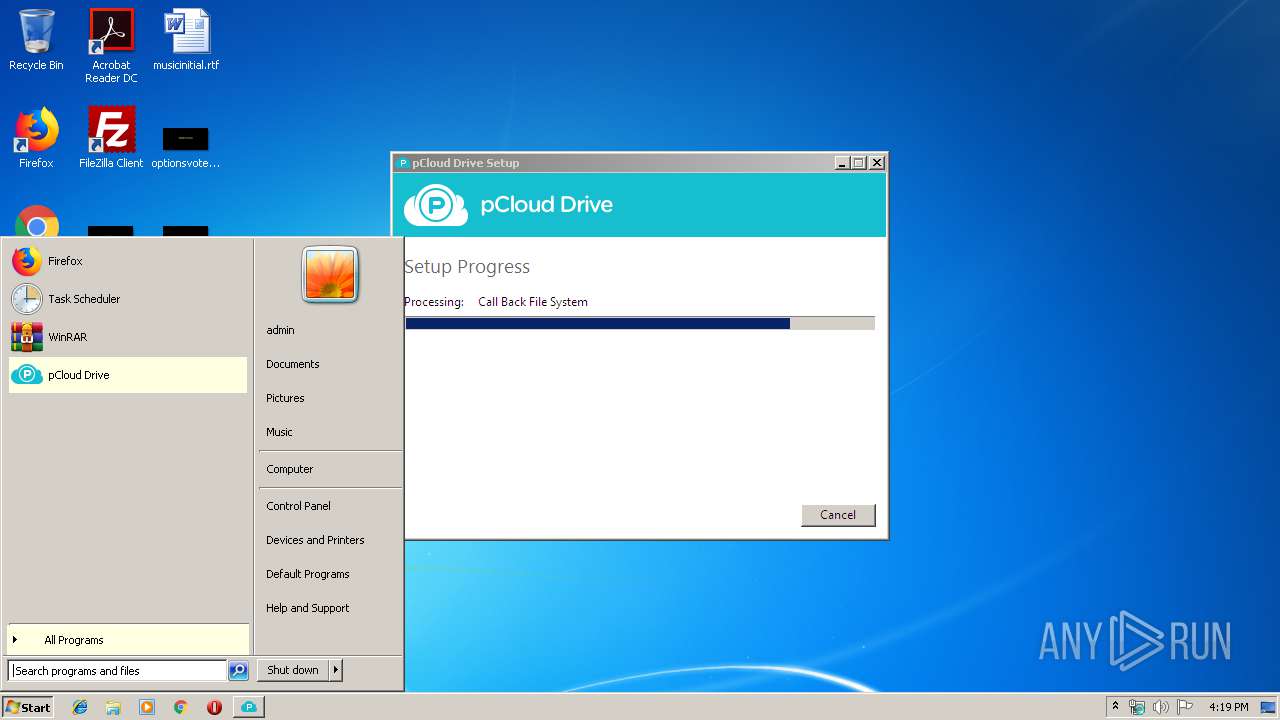Select pCloud Drive in the Start menu
Image resolution: width=1280 pixels, height=720 pixels.
tap(128, 375)
